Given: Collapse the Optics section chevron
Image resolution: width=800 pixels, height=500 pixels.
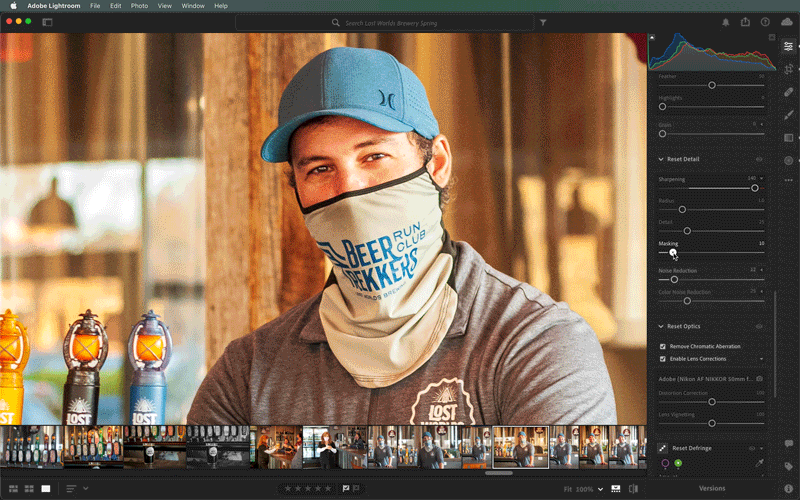Looking at the screenshot, I should pos(661,326).
